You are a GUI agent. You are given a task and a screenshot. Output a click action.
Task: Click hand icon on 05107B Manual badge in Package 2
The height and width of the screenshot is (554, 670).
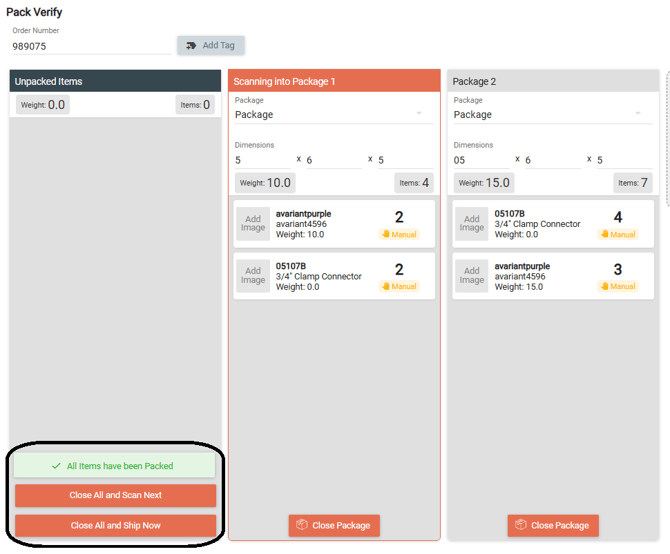tap(604, 234)
